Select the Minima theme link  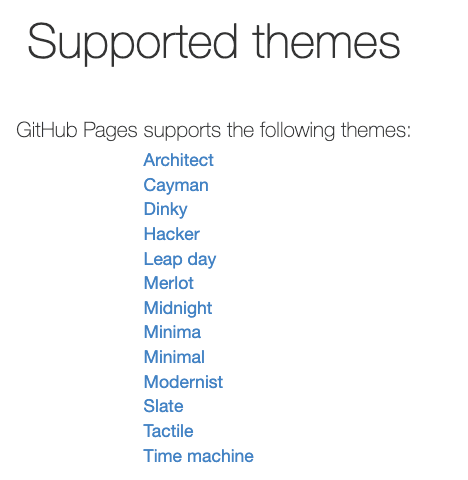click(172, 333)
